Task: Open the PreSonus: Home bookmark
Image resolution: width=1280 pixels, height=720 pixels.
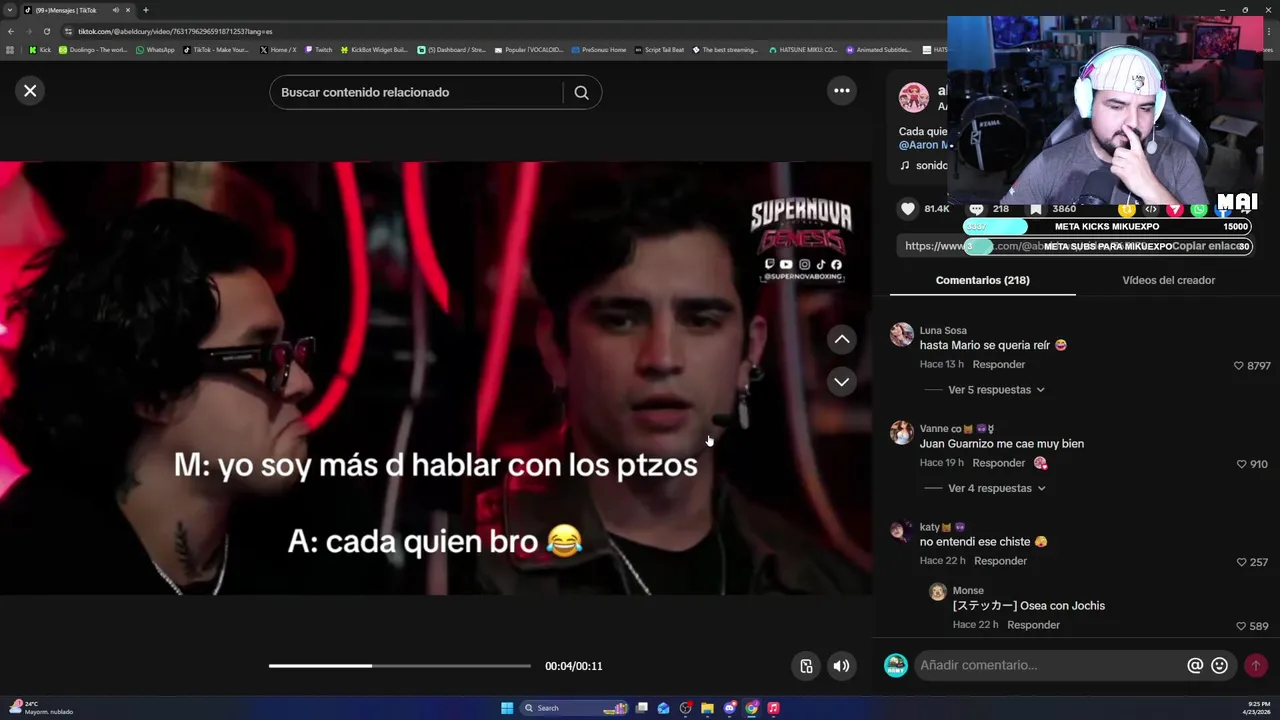Action: pyautogui.click(x=598, y=49)
